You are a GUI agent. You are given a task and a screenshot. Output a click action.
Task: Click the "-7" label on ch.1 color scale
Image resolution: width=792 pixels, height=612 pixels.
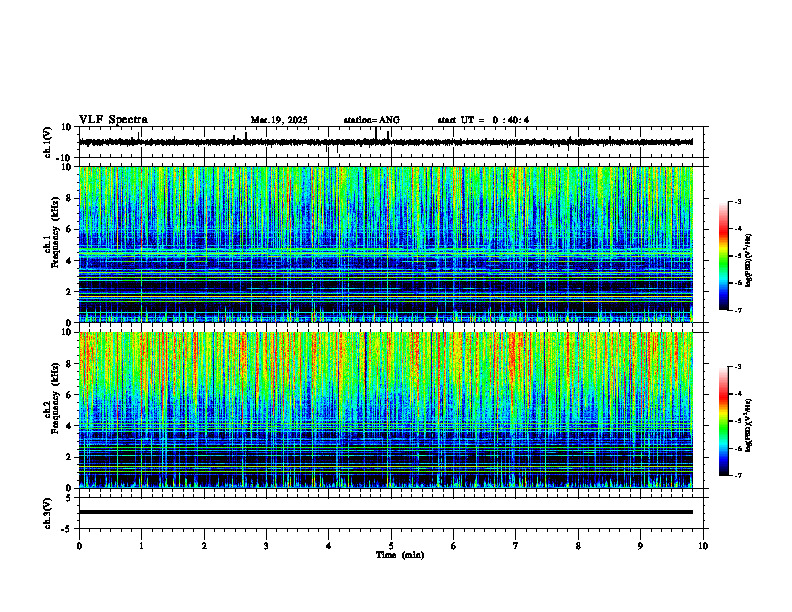(x=738, y=310)
